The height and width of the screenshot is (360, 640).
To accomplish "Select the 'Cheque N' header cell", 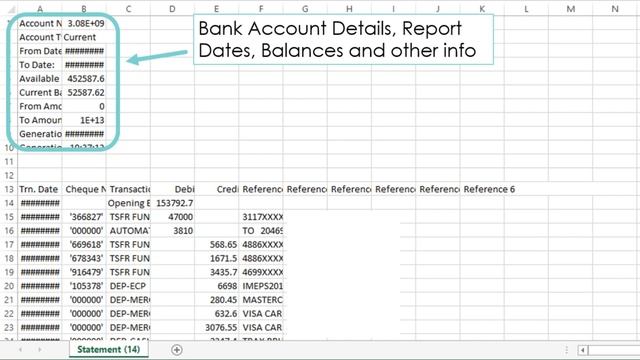I will coord(84,189).
